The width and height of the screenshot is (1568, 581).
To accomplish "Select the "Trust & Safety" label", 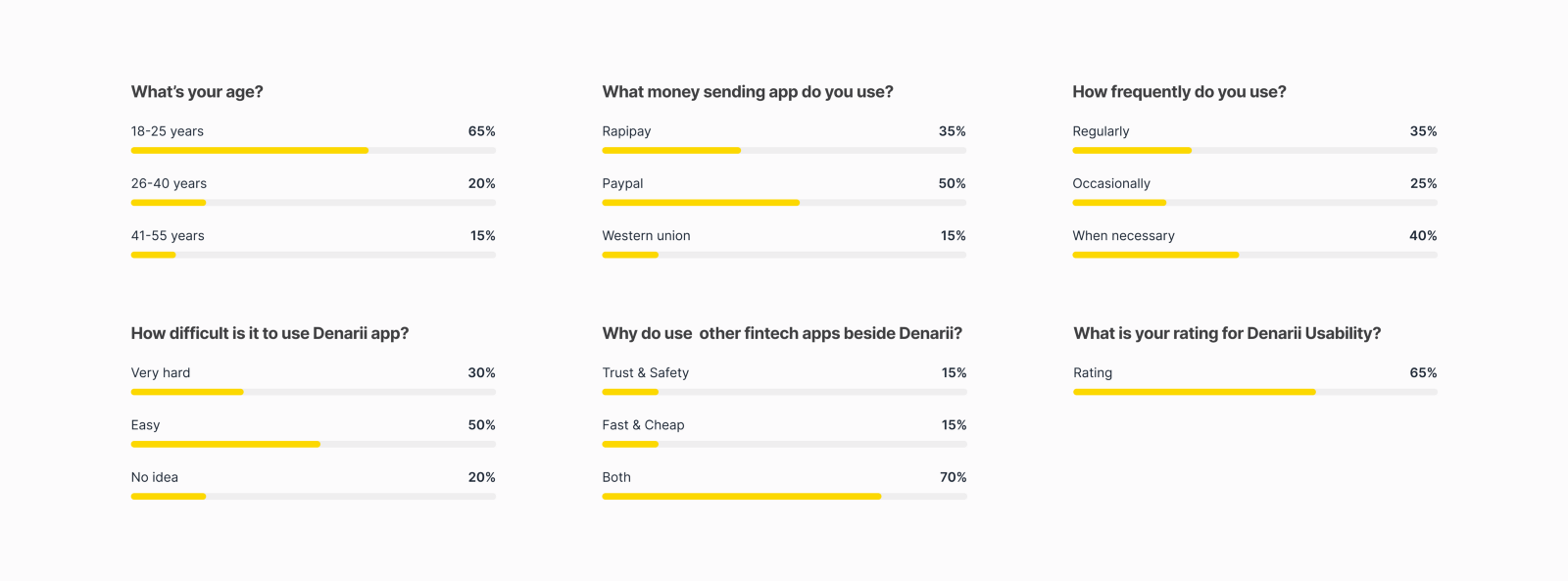I will 645,373.
